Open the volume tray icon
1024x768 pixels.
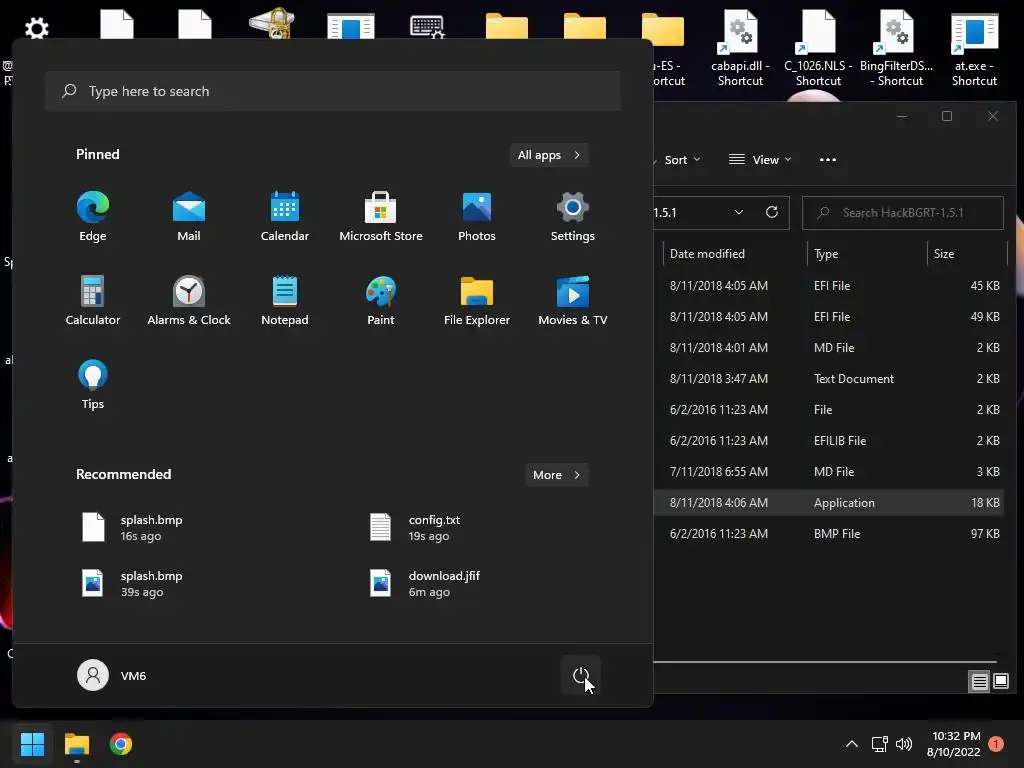904,744
